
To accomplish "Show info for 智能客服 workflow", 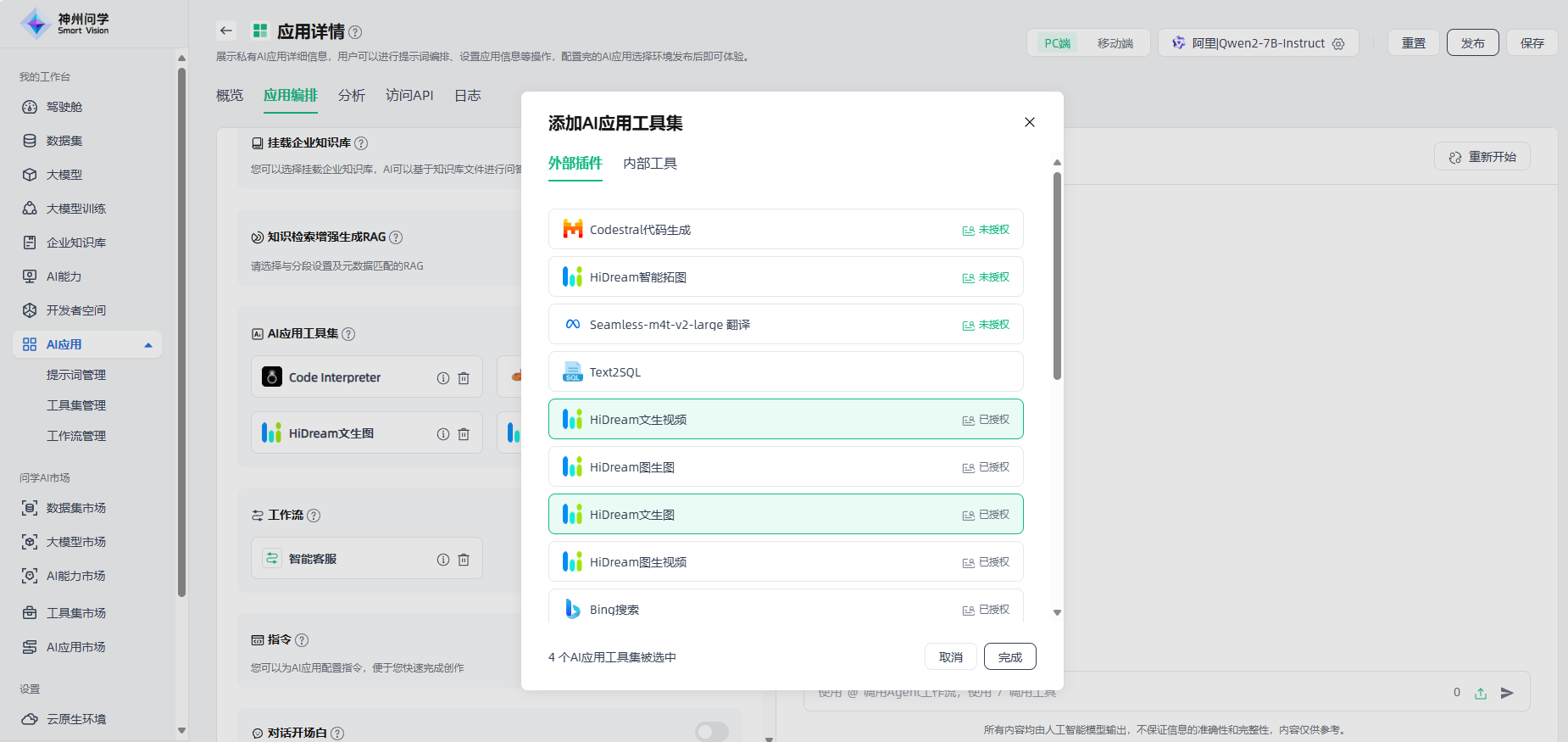I will pos(443,560).
